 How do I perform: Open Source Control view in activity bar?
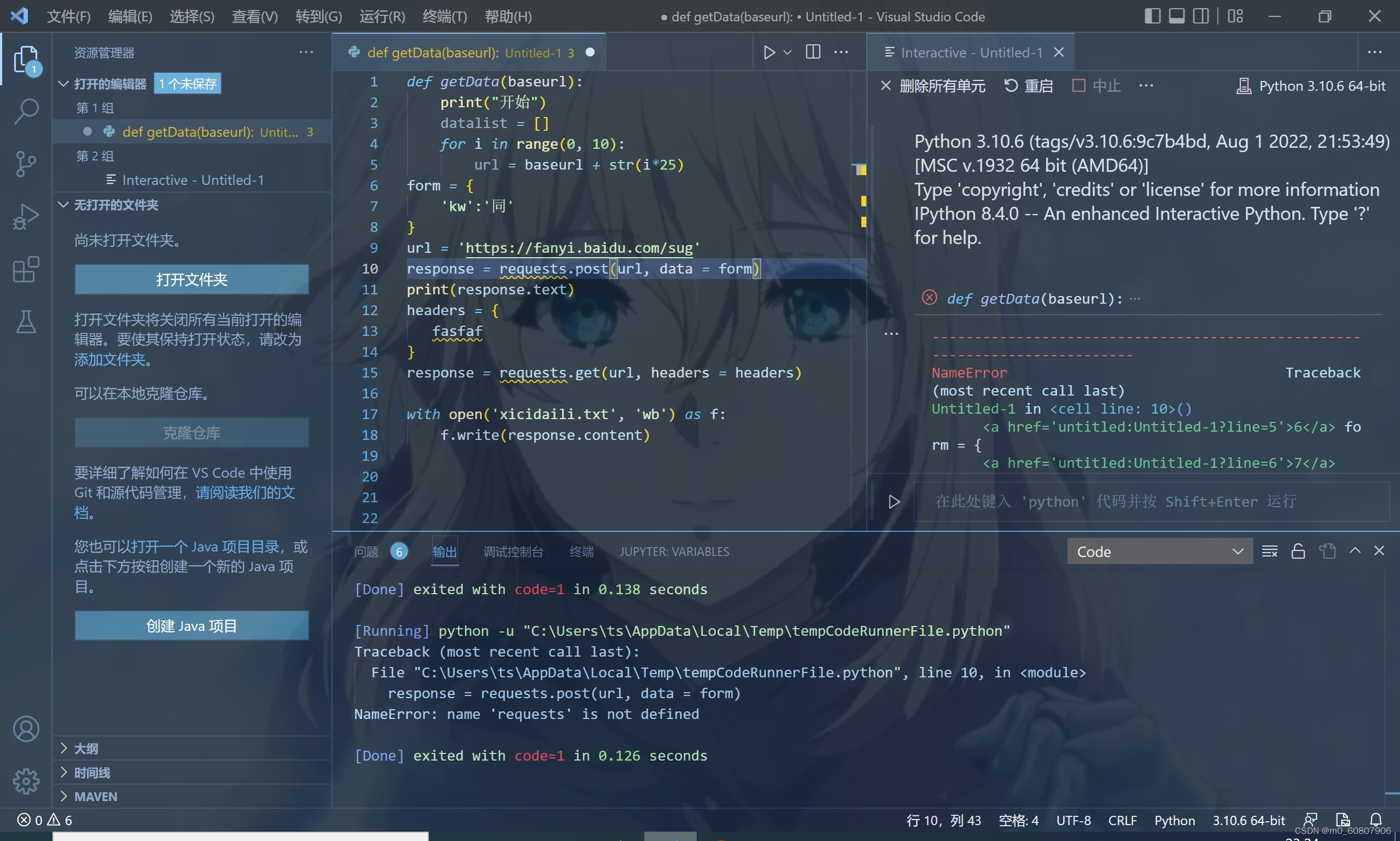coord(26,164)
